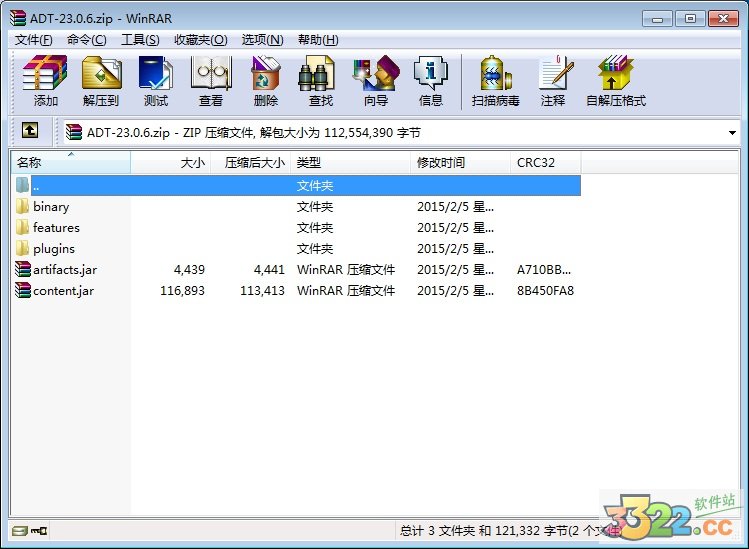
Task: Select the plugins folder name
Action: tap(54, 249)
